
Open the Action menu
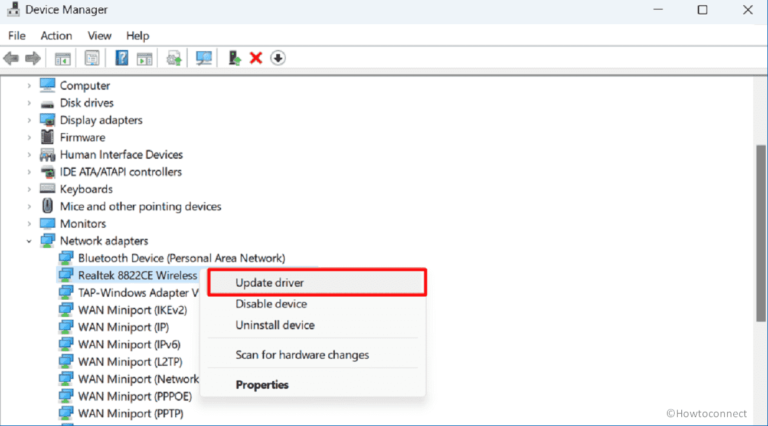tap(56, 36)
